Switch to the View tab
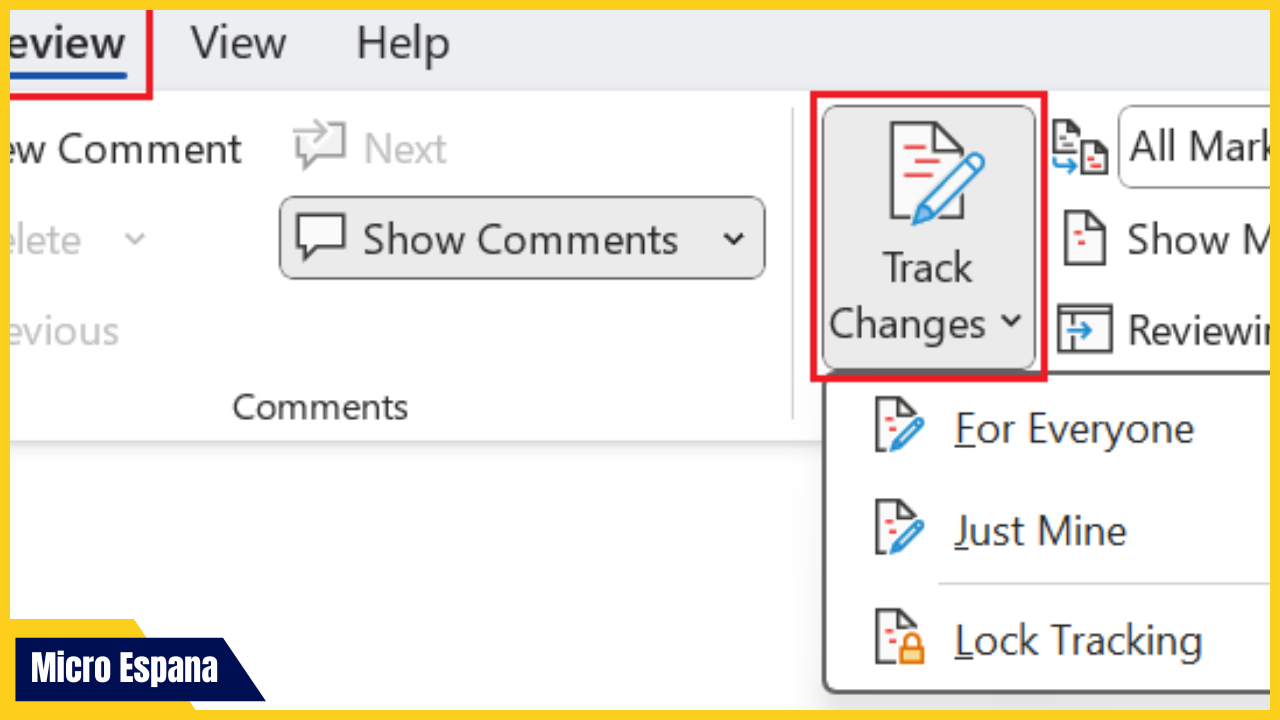This screenshot has height=720, width=1280. [x=238, y=42]
